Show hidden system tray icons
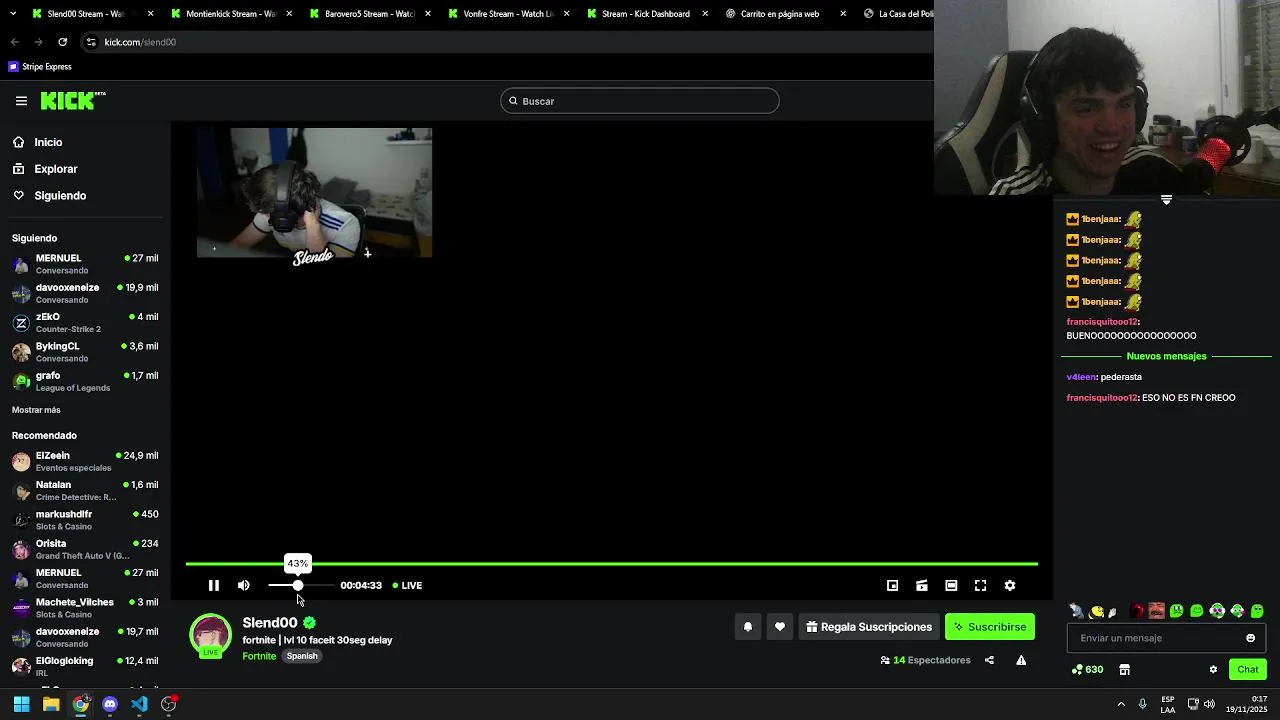The height and width of the screenshot is (720, 1280). click(1121, 704)
